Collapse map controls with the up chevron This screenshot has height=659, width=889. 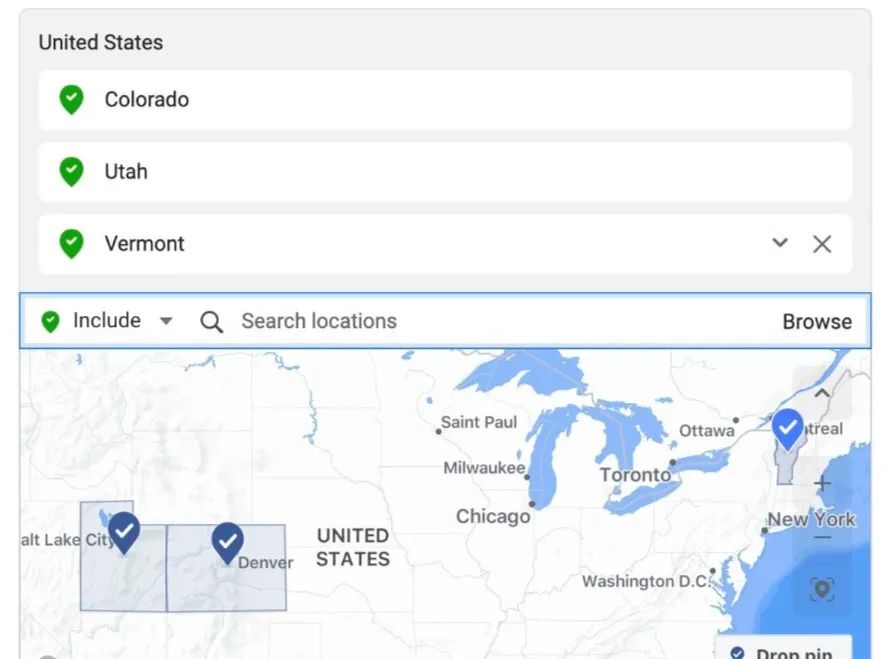click(x=822, y=392)
